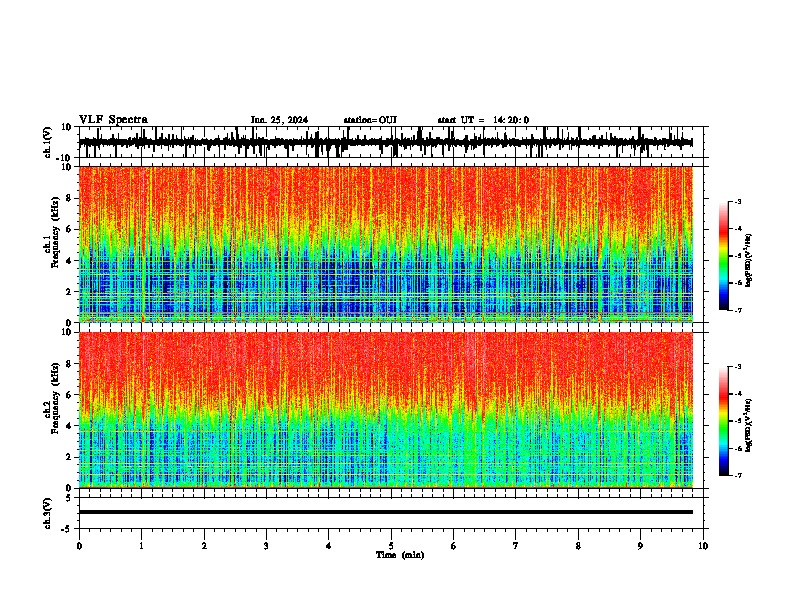
Task: Click the time axis tick "3"
Action: [x=266, y=546]
